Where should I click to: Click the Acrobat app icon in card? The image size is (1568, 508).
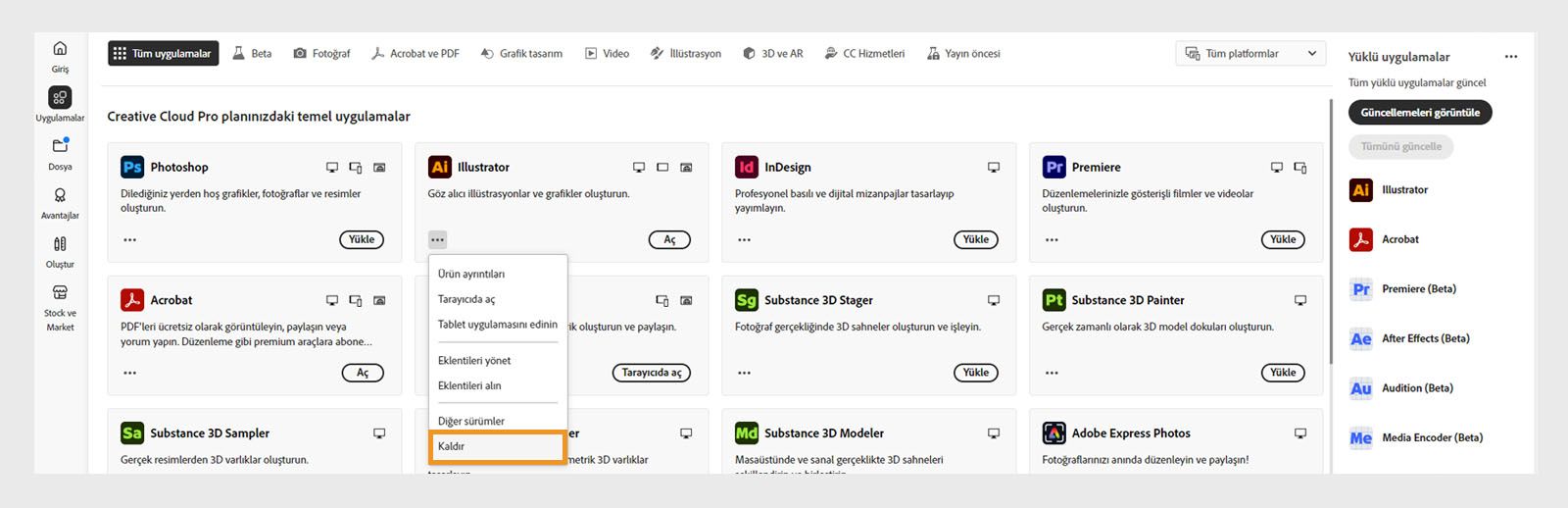132,300
